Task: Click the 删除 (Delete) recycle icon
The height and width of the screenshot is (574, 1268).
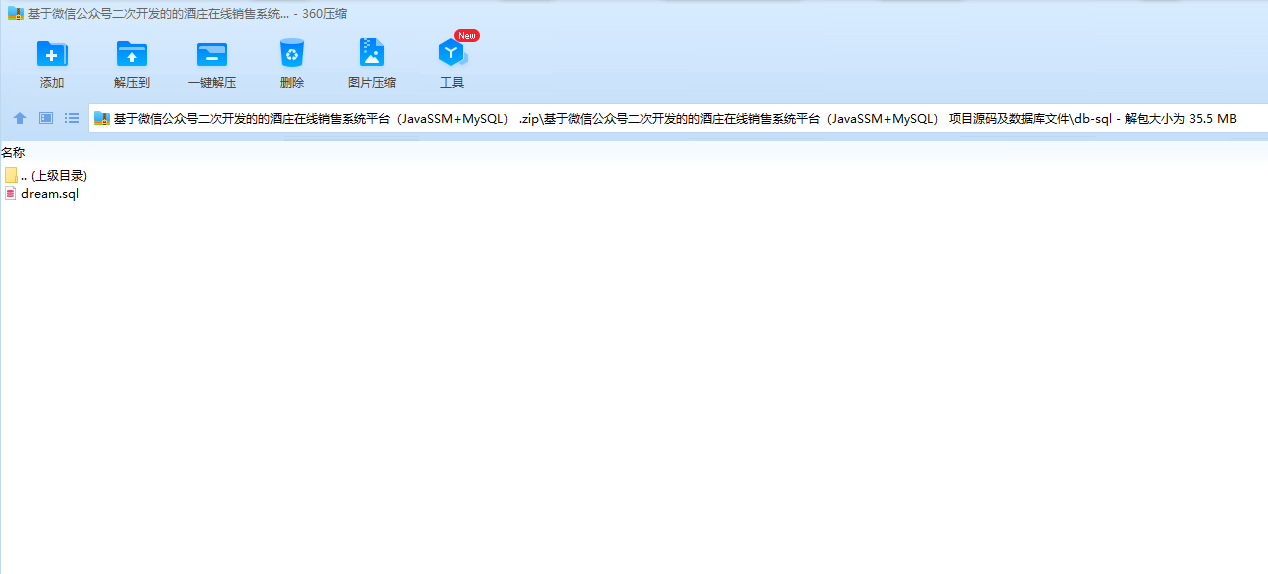Action: [292, 53]
